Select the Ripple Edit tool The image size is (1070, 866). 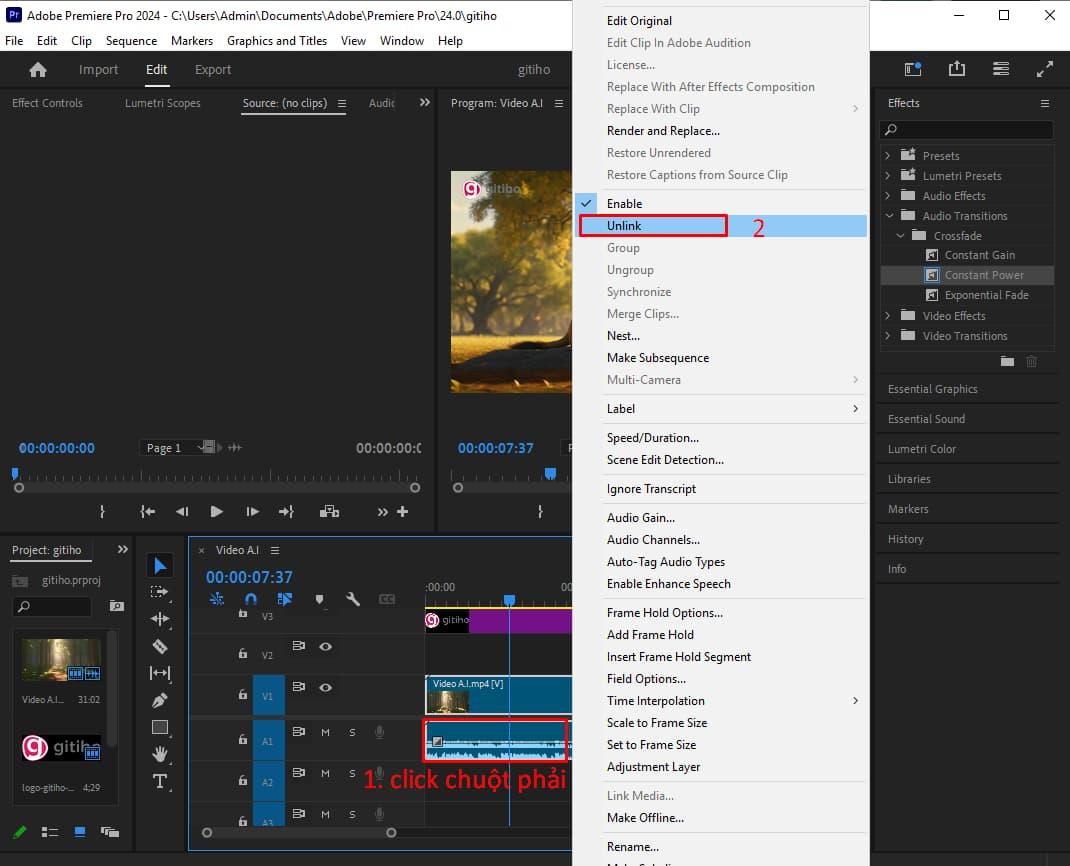[160, 619]
